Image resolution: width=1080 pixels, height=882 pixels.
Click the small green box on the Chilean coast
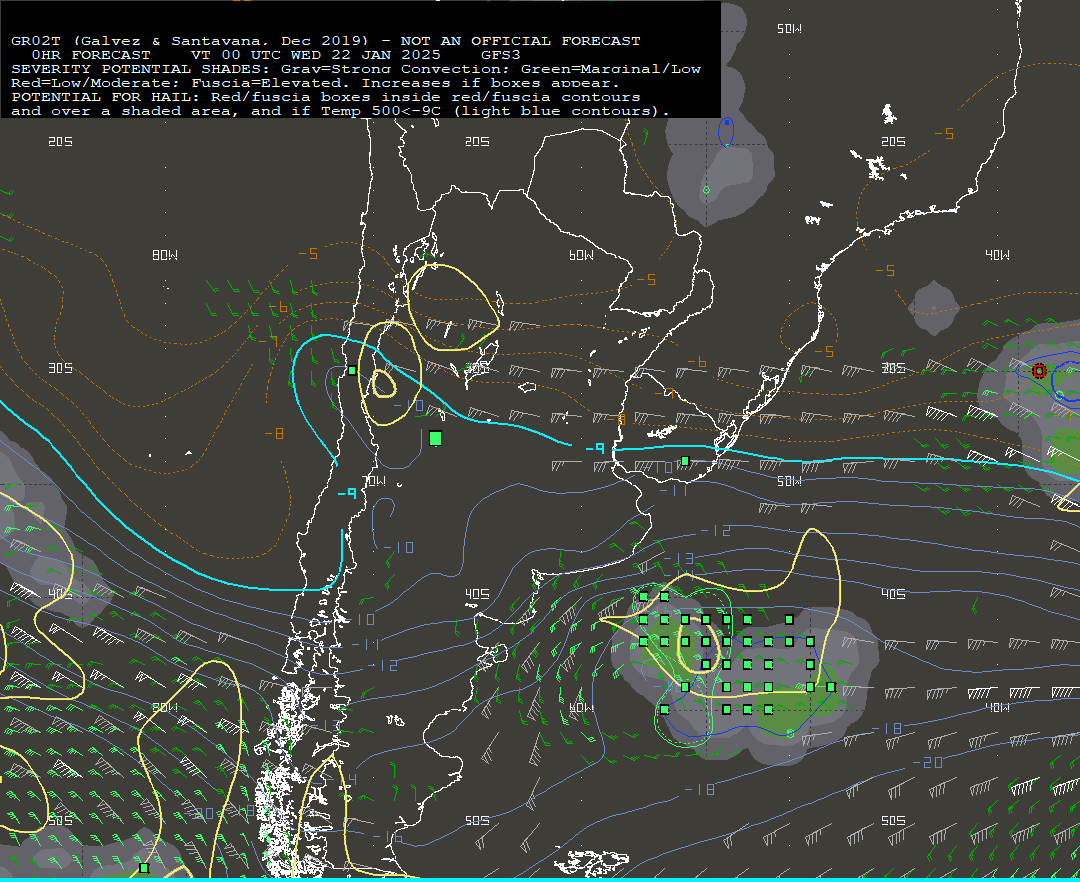(x=352, y=370)
